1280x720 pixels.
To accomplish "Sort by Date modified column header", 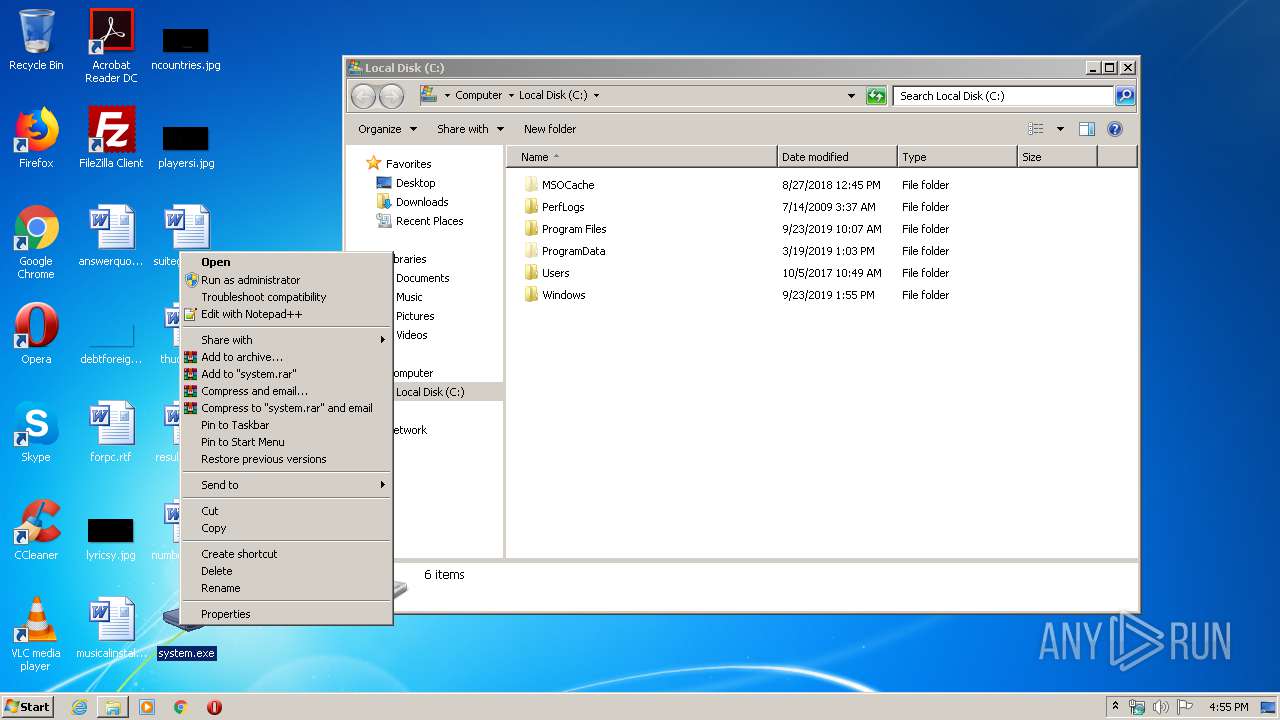I will tap(837, 157).
